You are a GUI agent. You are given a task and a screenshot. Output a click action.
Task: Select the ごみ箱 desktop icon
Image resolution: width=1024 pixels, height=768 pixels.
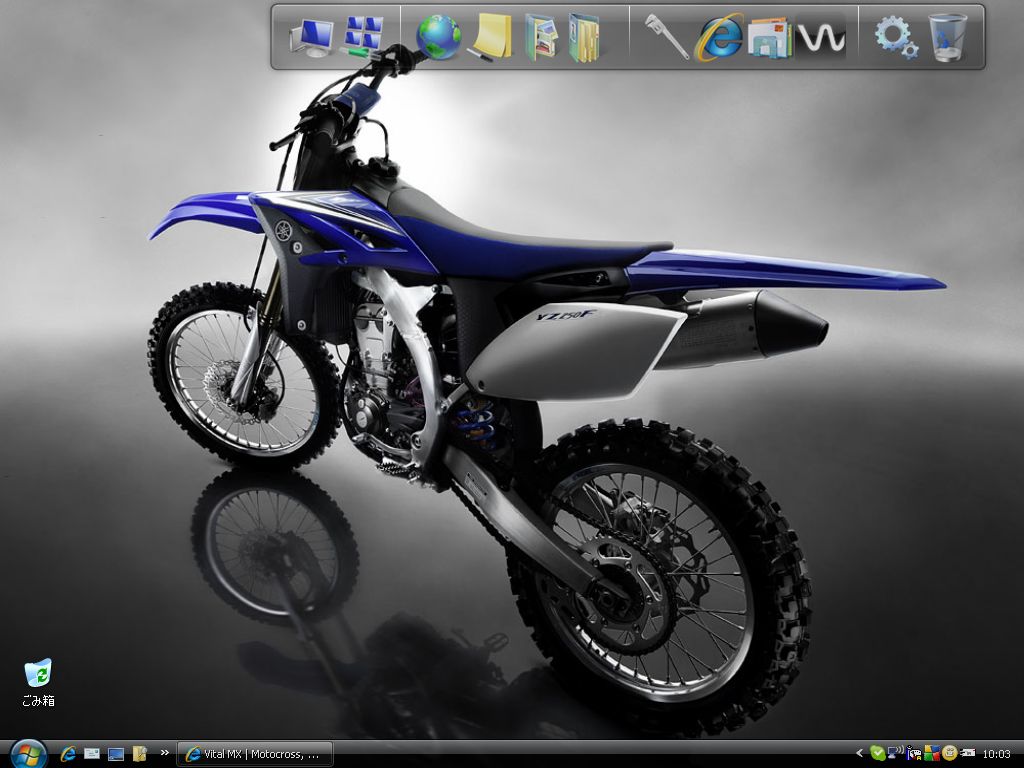[38, 682]
